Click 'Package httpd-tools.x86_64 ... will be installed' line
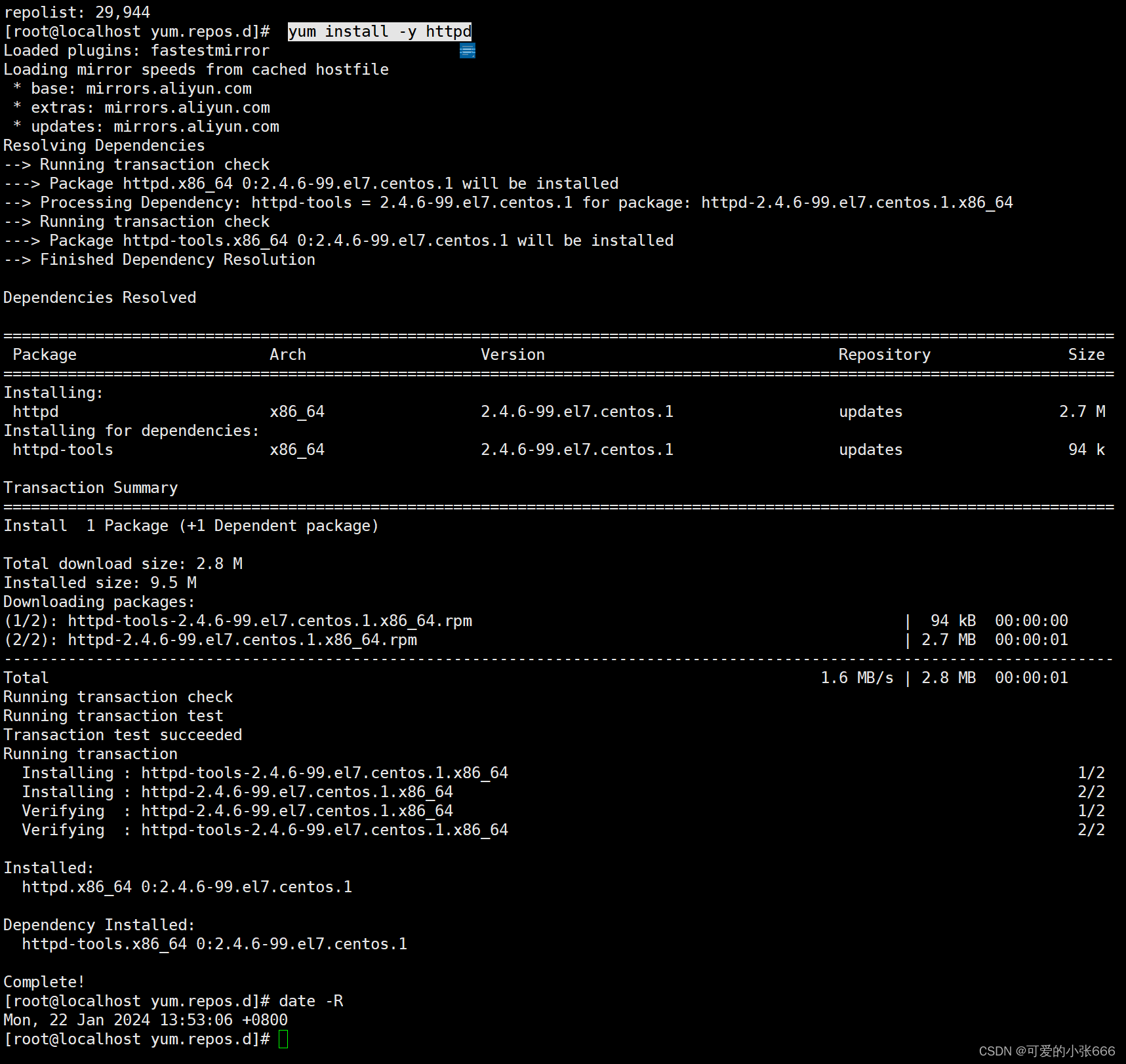This screenshot has height=1064, width=1126. pos(338,241)
